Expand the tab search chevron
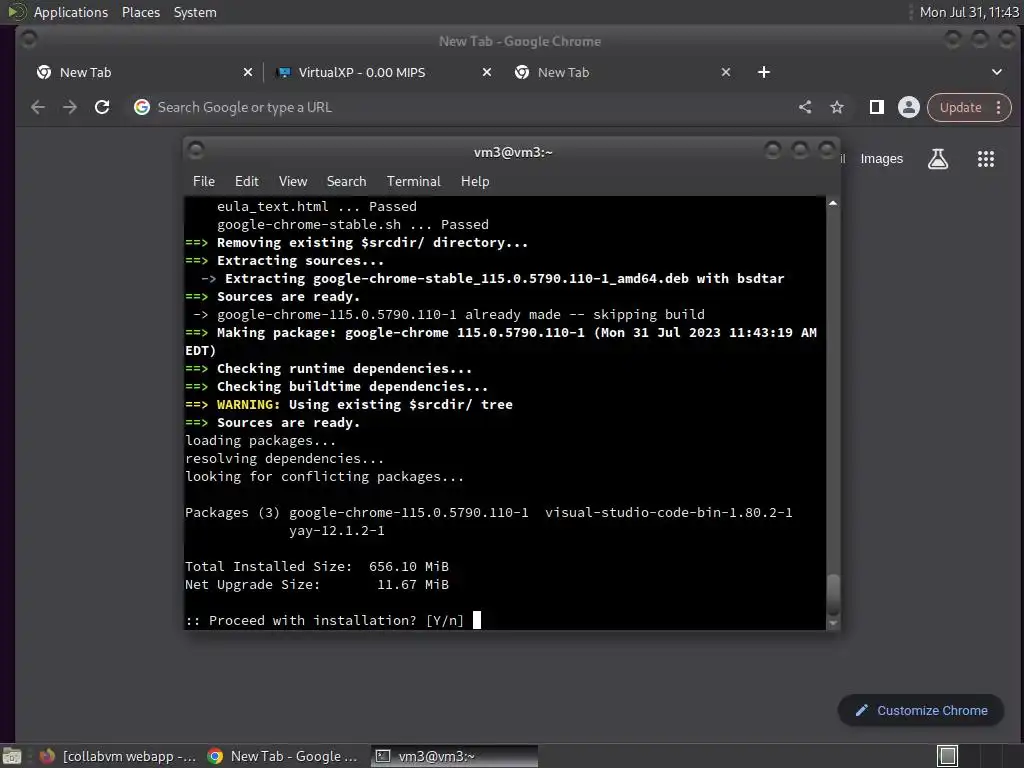1024x768 pixels. (x=997, y=72)
